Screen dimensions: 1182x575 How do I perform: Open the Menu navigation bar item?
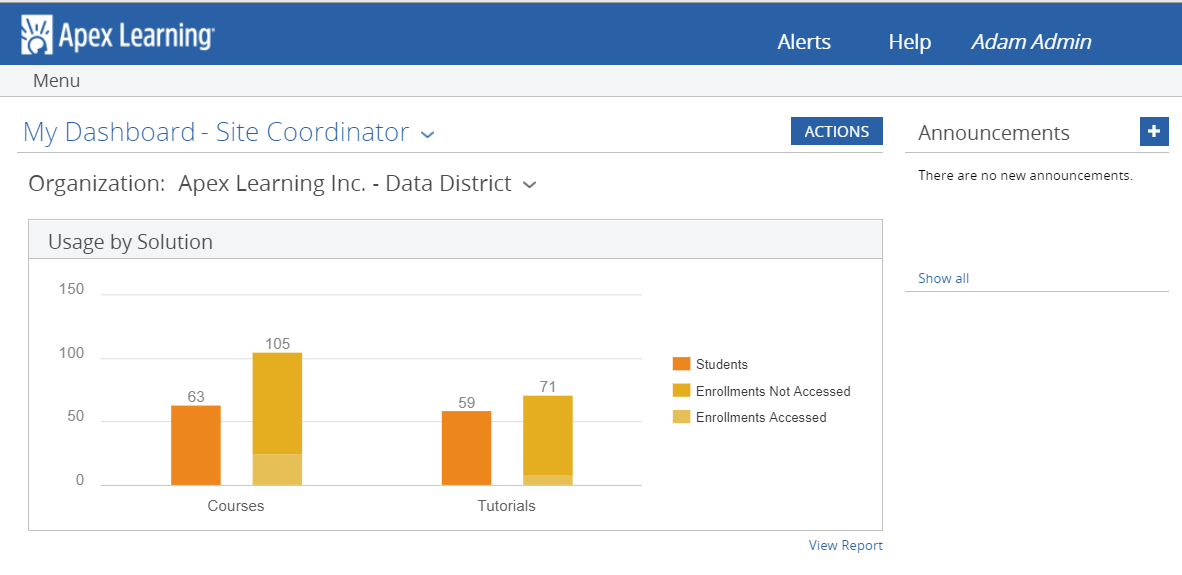click(56, 81)
